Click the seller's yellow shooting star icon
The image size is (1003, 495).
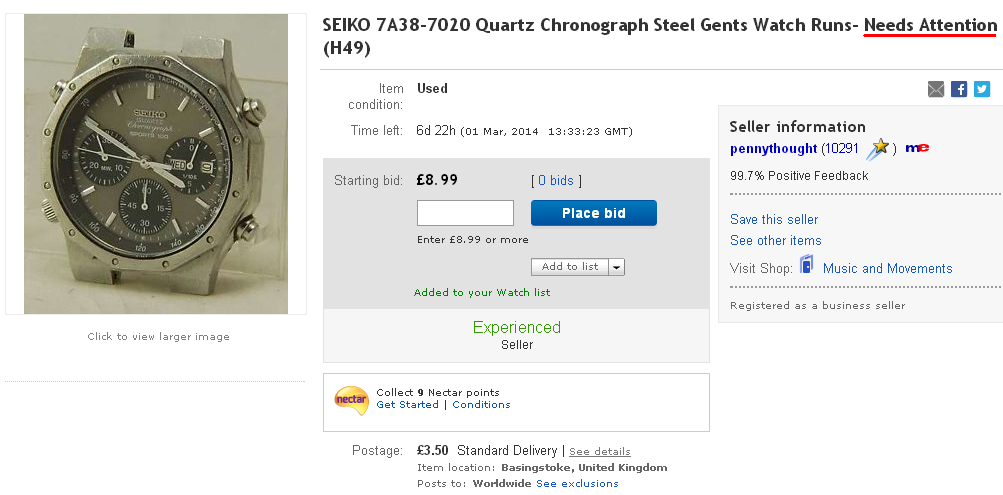coord(878,149)
